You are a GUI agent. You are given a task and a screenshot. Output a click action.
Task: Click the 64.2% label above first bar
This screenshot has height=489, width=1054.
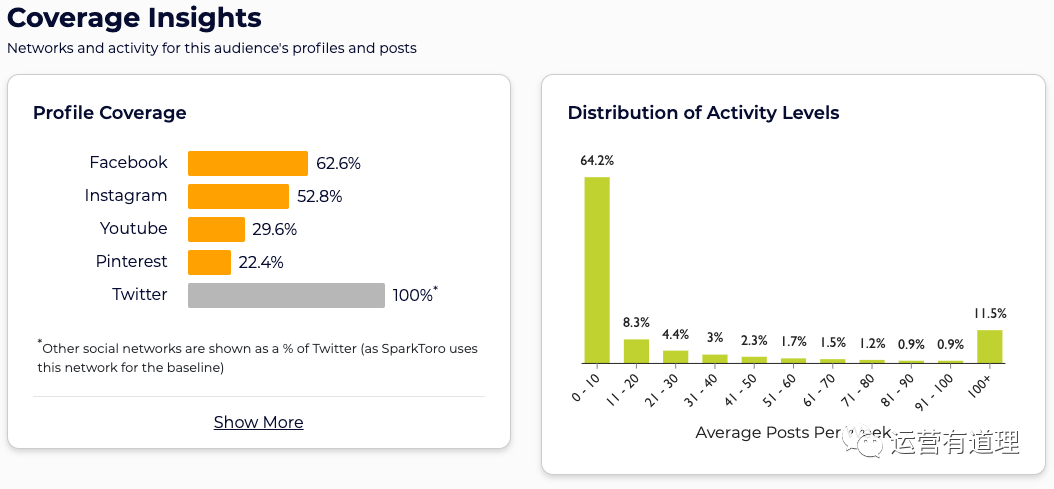[x=597, y=160]
